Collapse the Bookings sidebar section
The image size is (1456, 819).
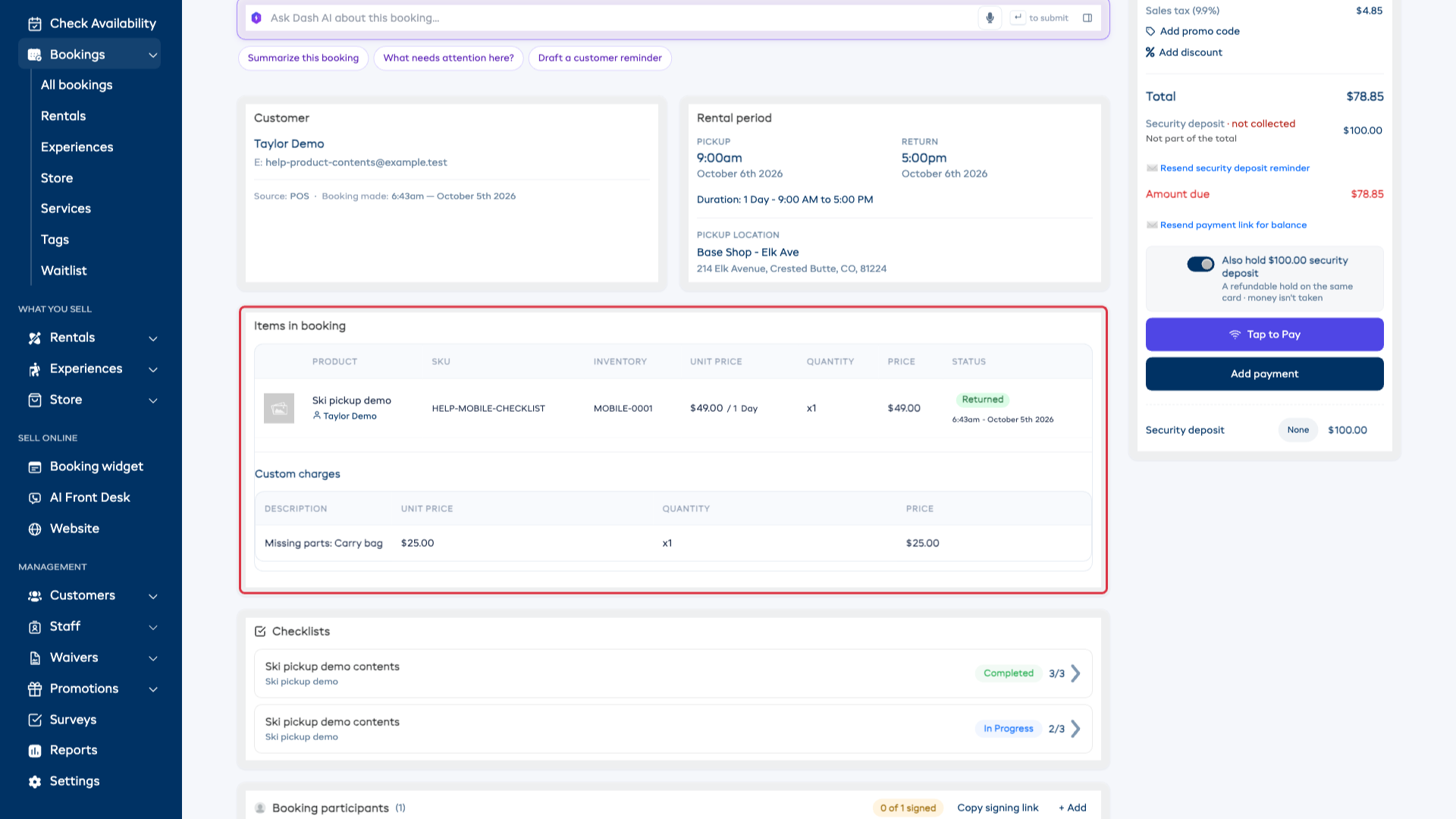[x=153, y=55]
